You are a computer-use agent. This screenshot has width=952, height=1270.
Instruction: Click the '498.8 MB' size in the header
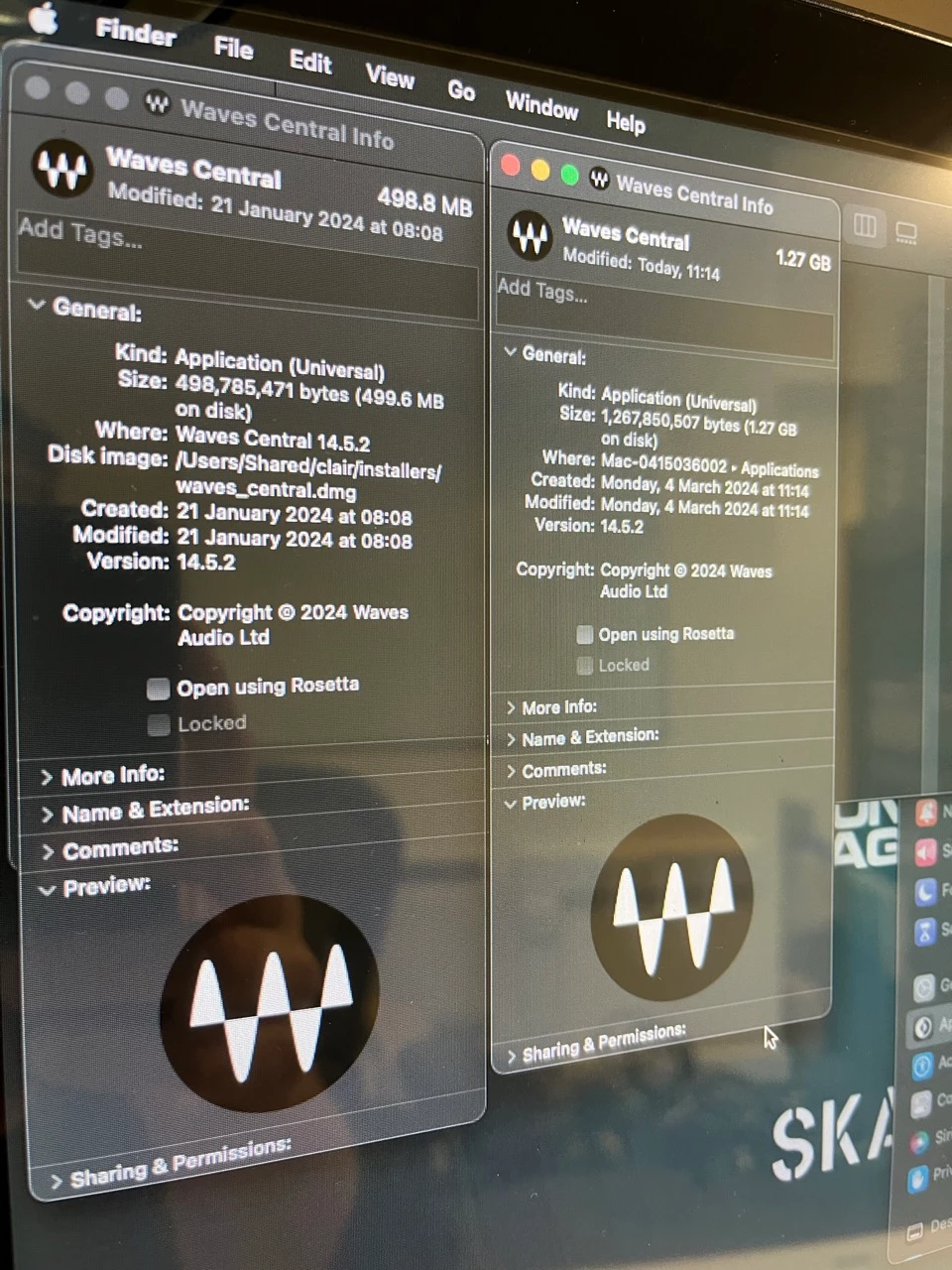click(424, 202)
